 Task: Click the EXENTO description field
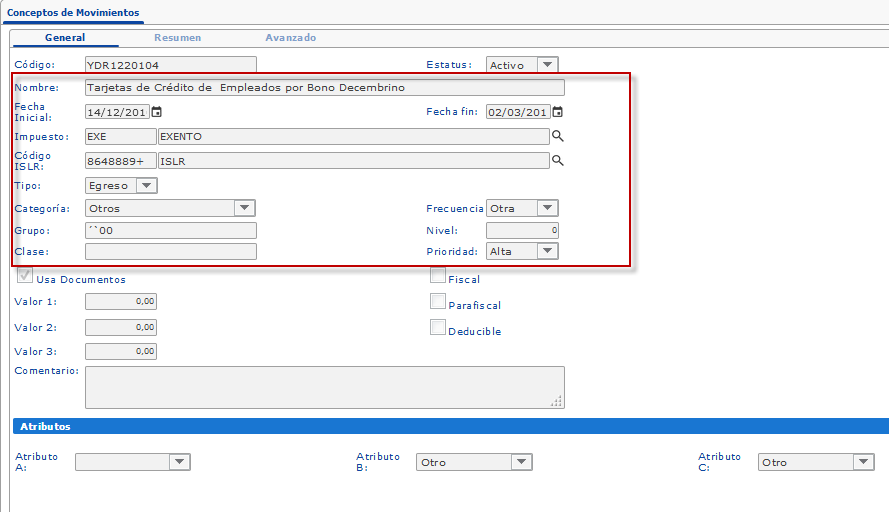[x=354, y=137]
